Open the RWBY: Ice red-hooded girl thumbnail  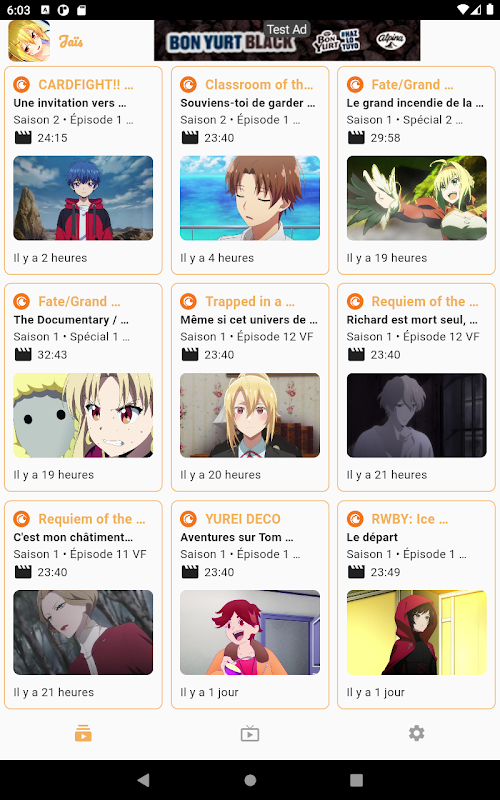416,633
